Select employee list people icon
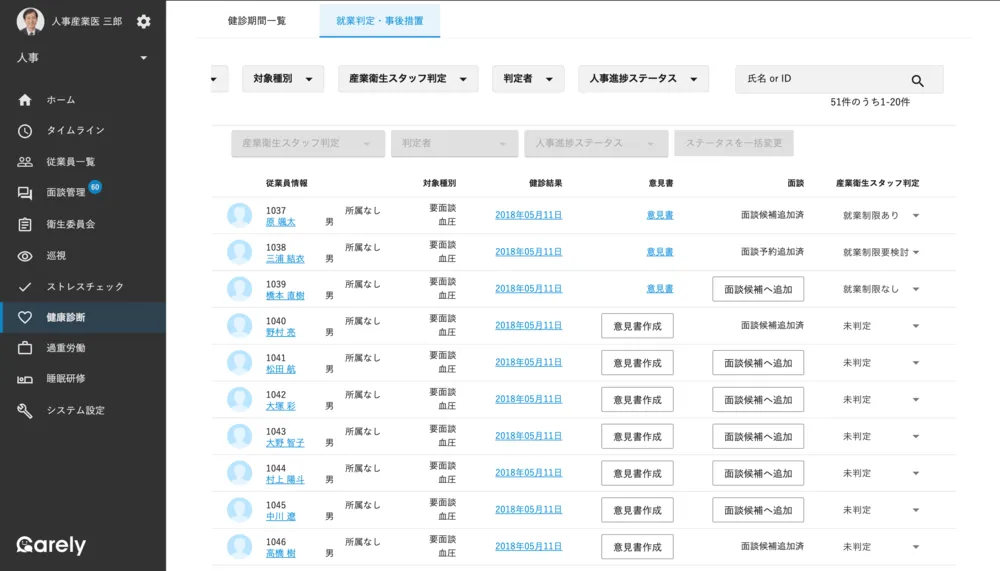 coord(25,162)
